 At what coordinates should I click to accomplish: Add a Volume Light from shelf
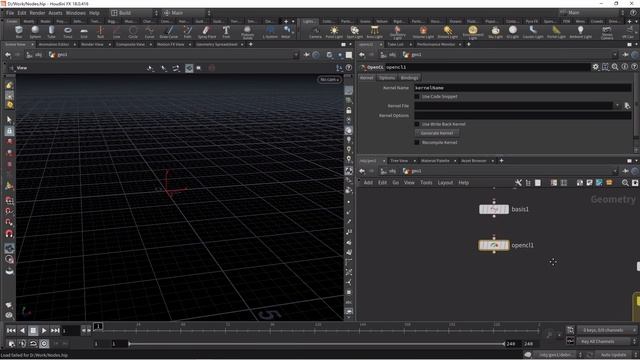423,32
